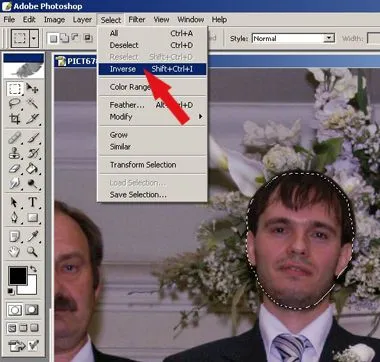Viewport: 380px width, 362px height.
Task: Select the Eyedropper tool
Action: click(33, 237)
